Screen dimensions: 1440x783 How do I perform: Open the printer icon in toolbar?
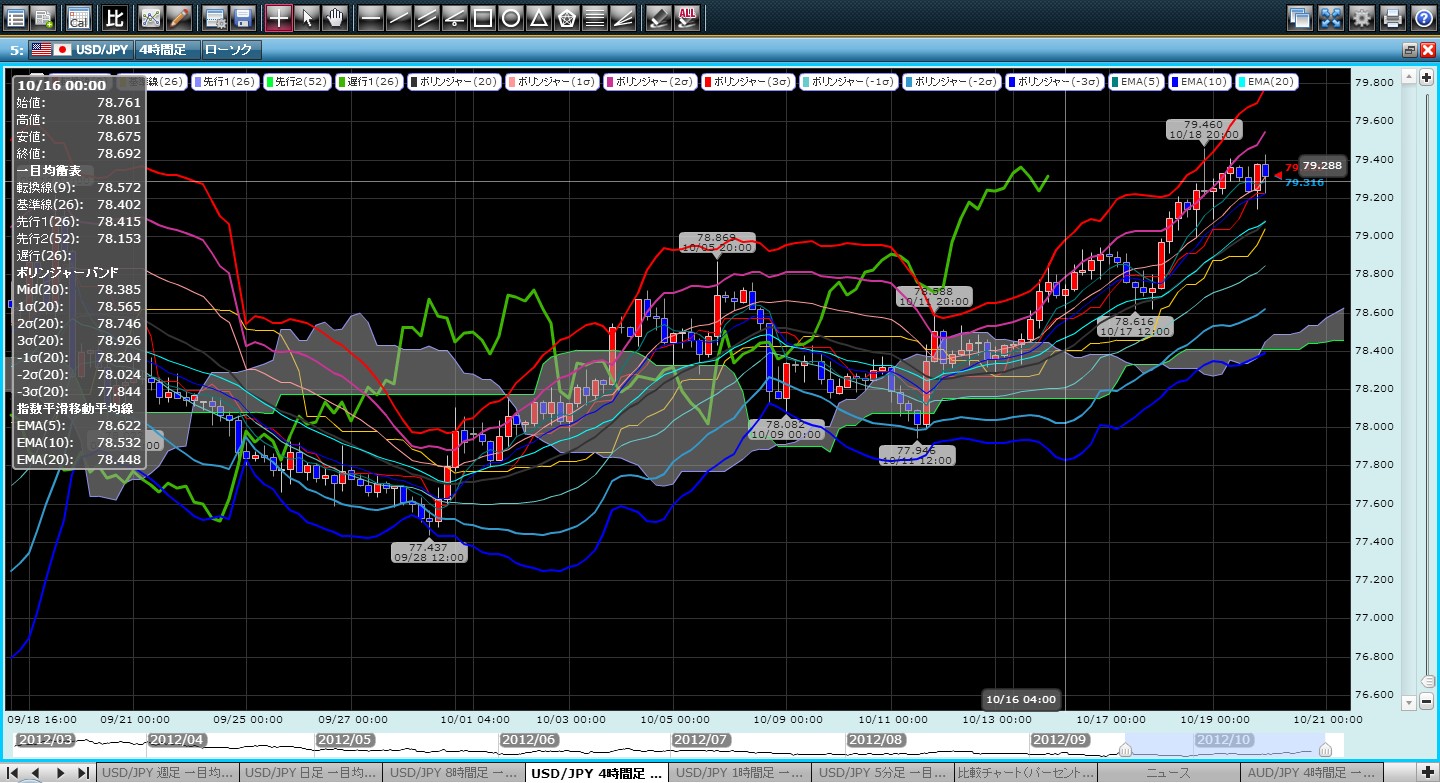click(1392, 17)
